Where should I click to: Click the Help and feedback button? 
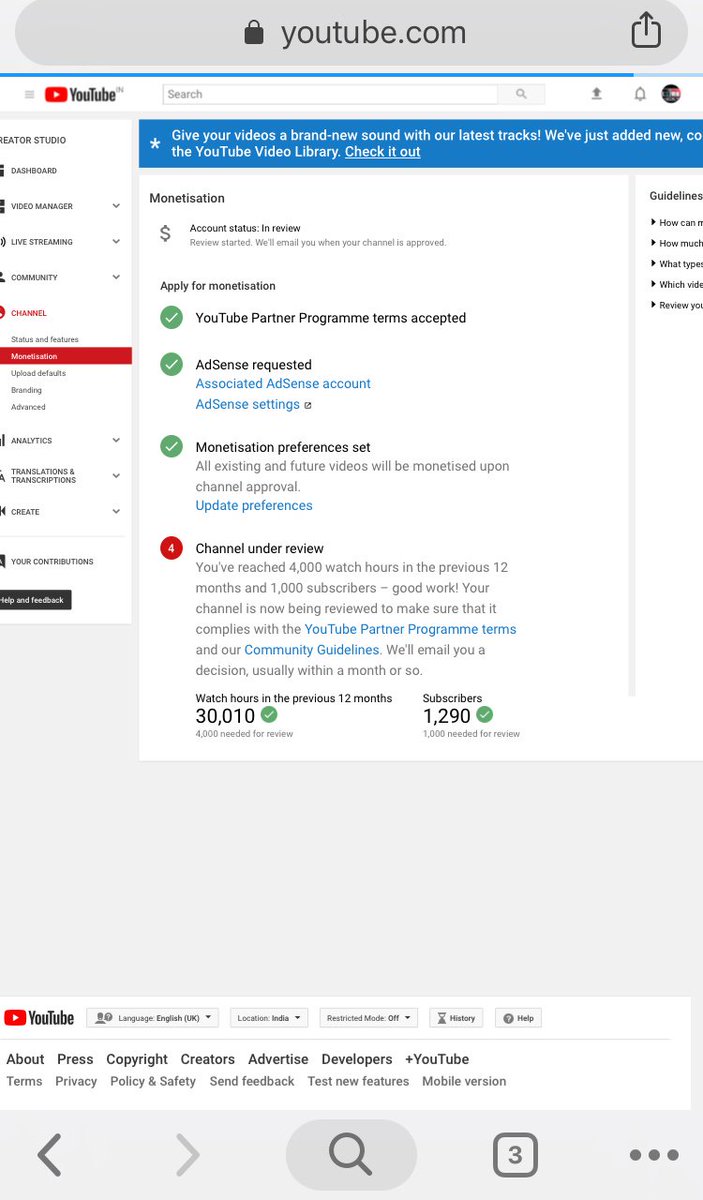[x=34, y=600]
